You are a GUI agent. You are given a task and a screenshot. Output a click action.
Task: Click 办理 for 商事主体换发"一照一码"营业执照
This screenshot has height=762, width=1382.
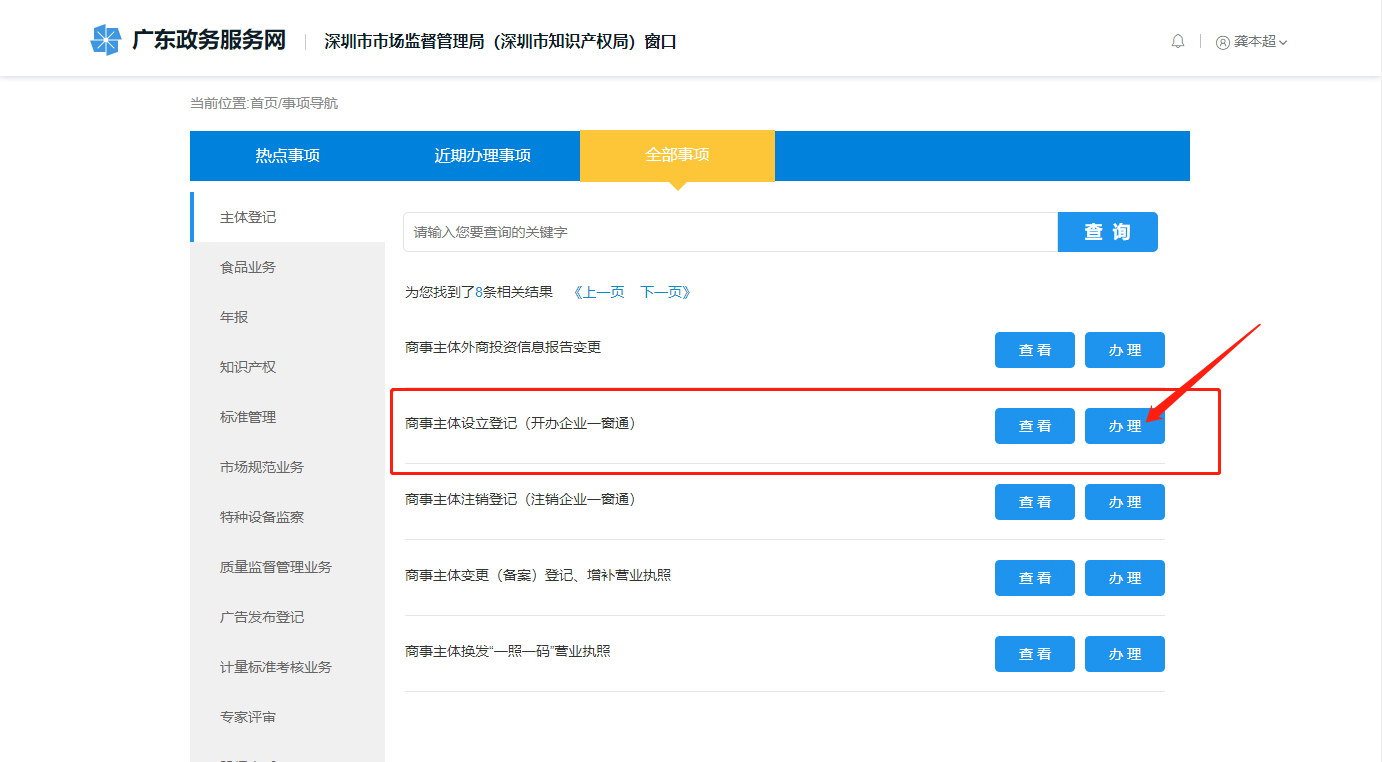coord(1124,653)
